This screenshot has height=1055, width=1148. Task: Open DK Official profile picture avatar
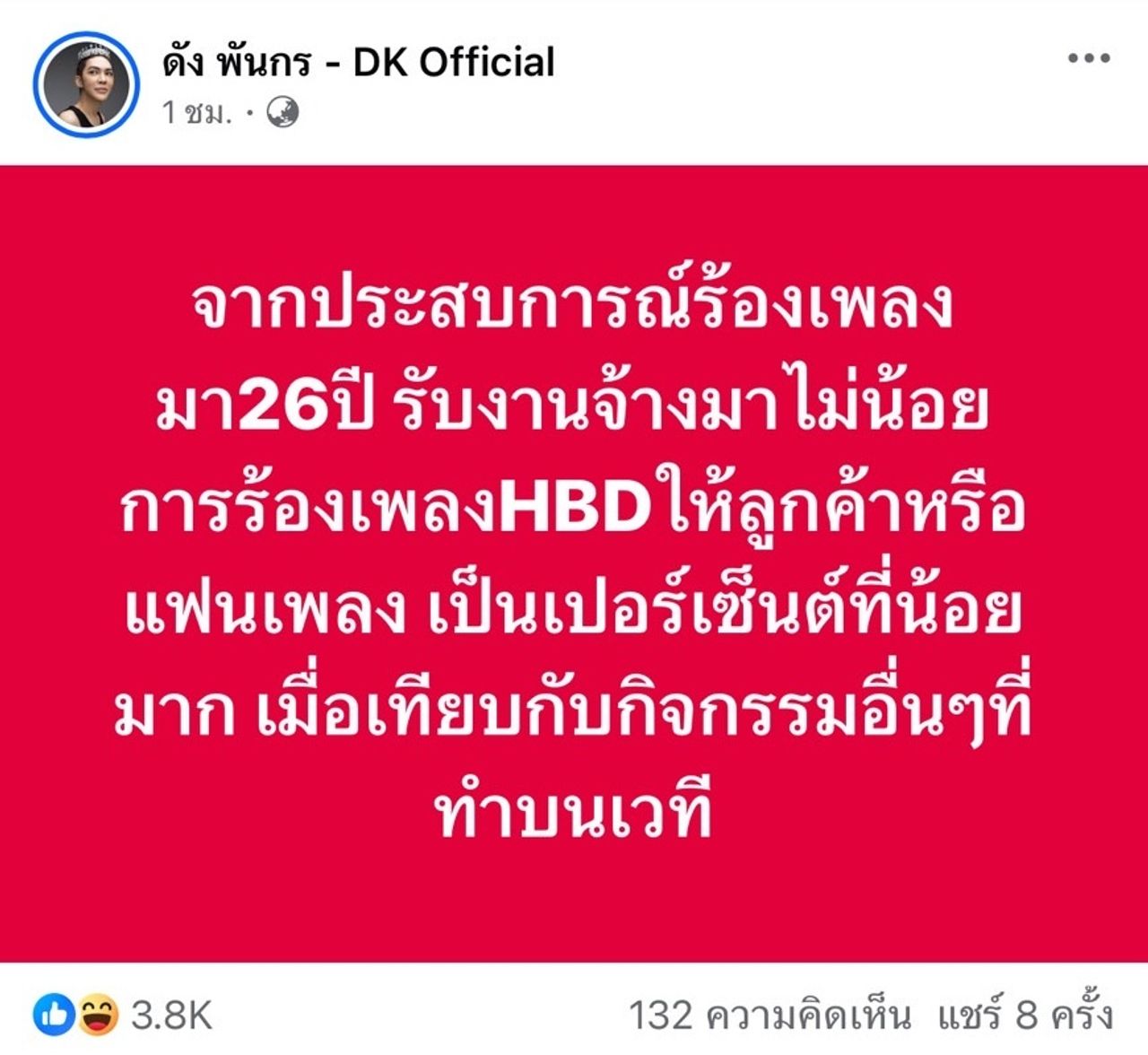(87, 85)
